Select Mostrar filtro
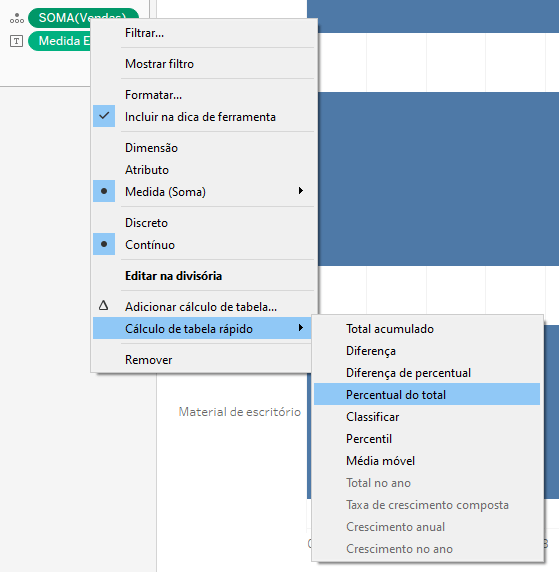This screenshot has height=572, width=559. coord(159,64)
